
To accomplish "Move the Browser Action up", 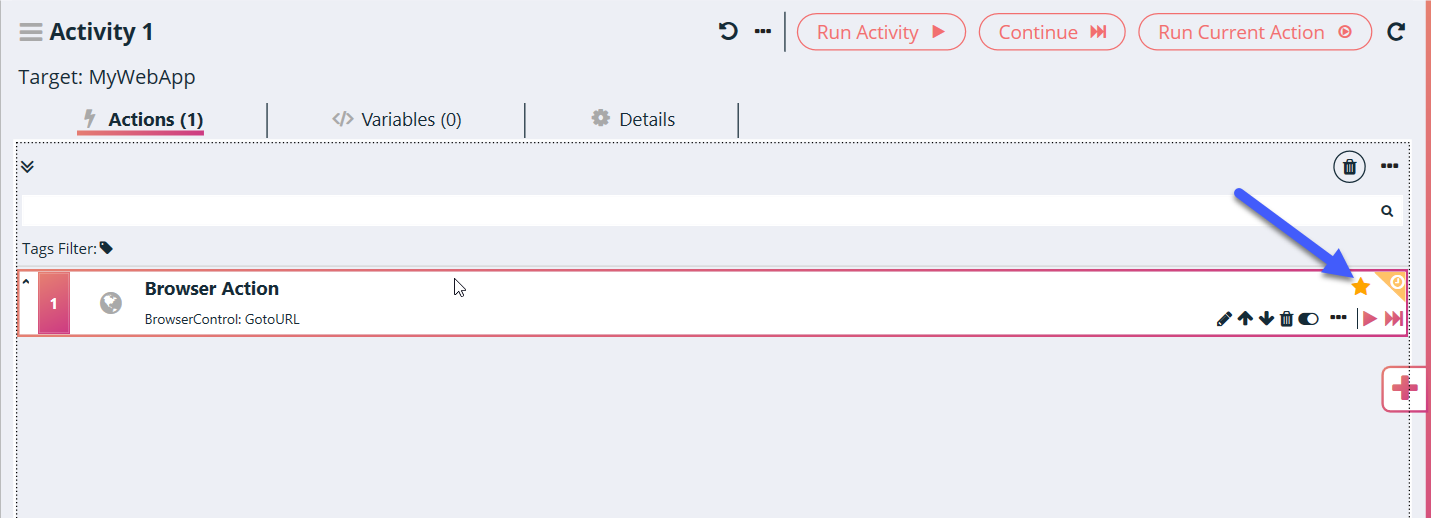I will click(x=1245, y=319).
